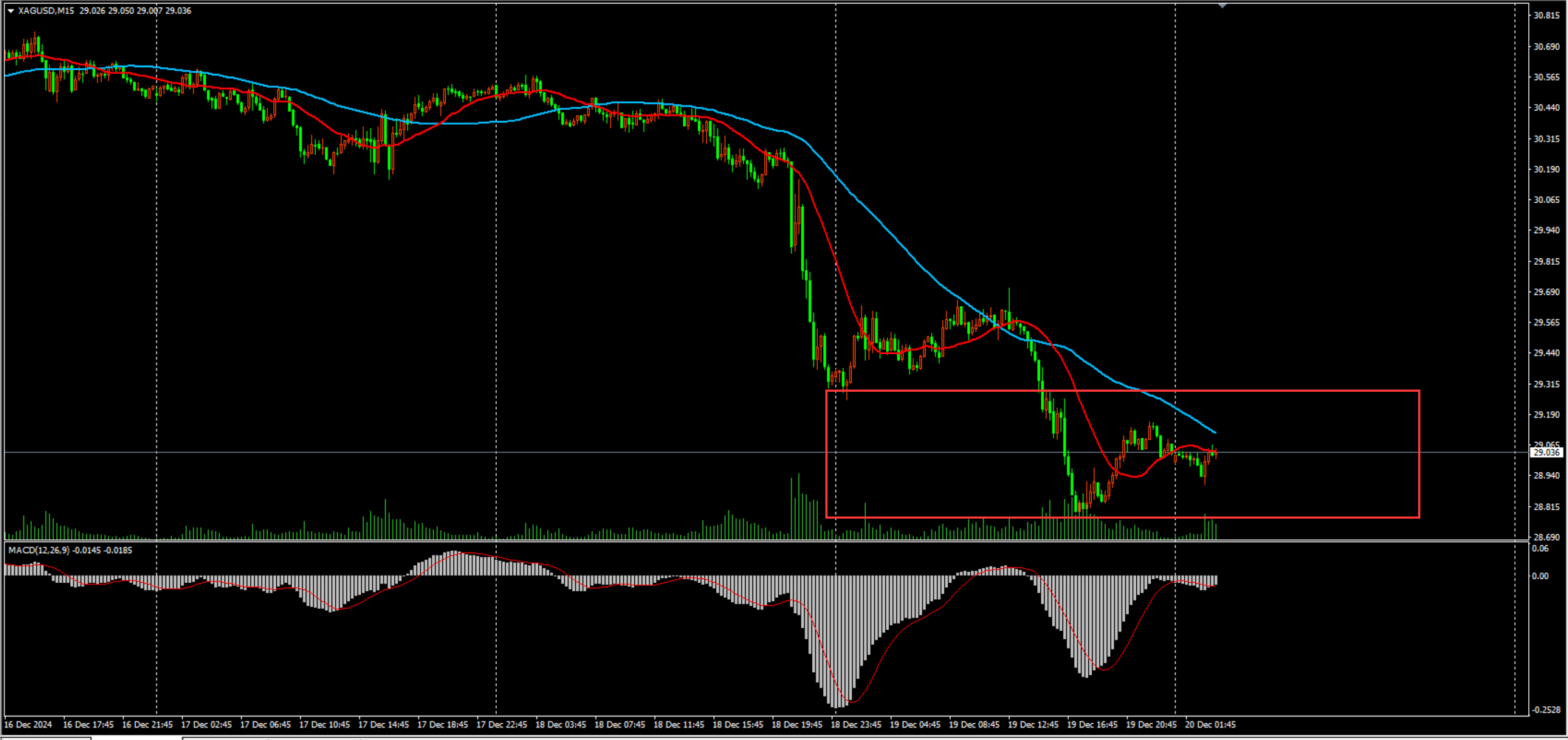
Task: Click the 16 Dec 21:45 time label
Action: [x=148, y=725]
